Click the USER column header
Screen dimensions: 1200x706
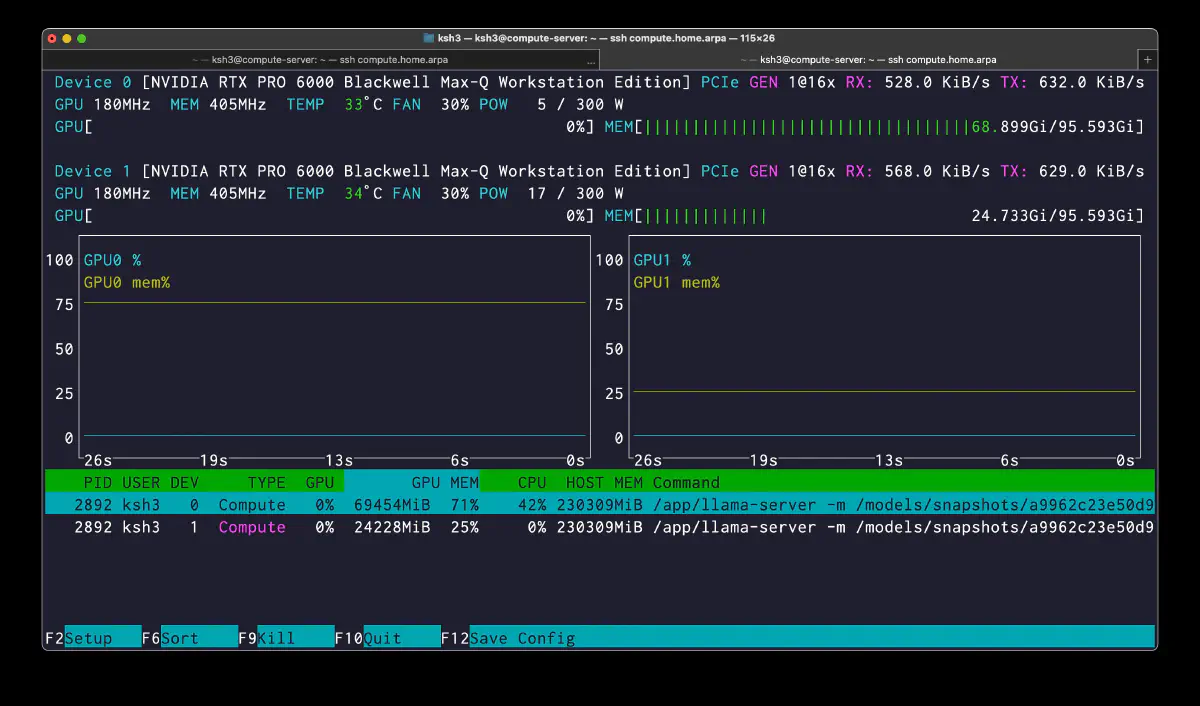pos(141,482)
